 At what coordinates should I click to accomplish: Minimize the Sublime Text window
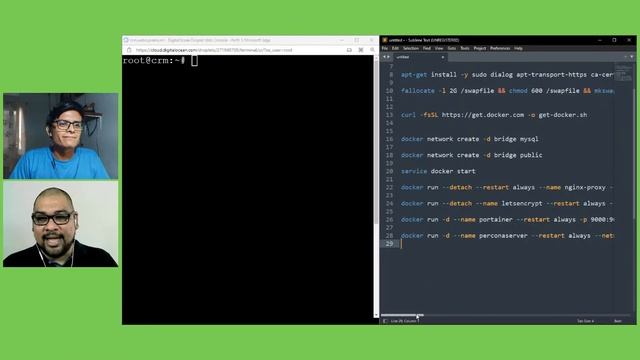tap(600, 40)
